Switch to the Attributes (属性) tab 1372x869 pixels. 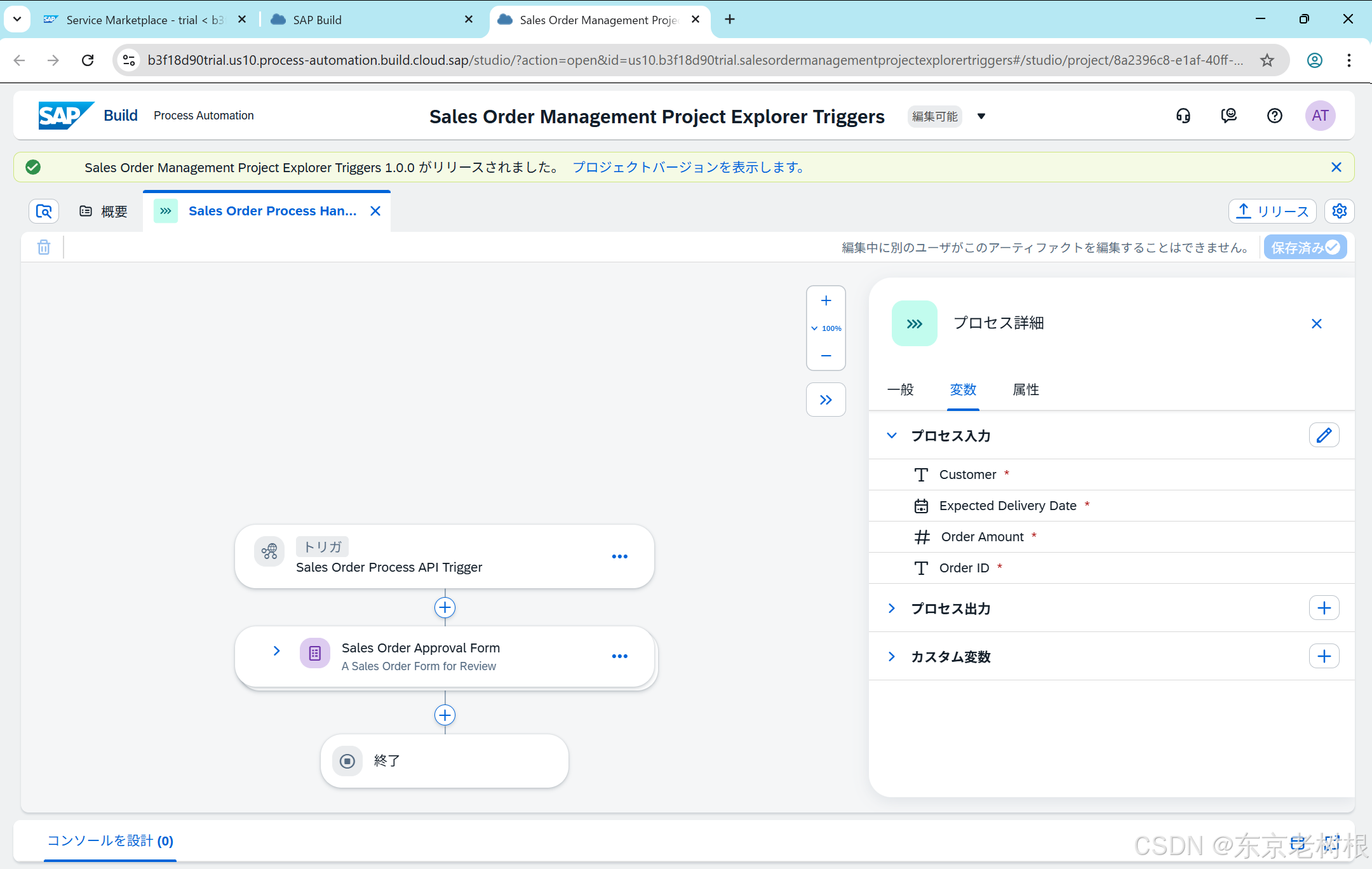point(1026,389)
